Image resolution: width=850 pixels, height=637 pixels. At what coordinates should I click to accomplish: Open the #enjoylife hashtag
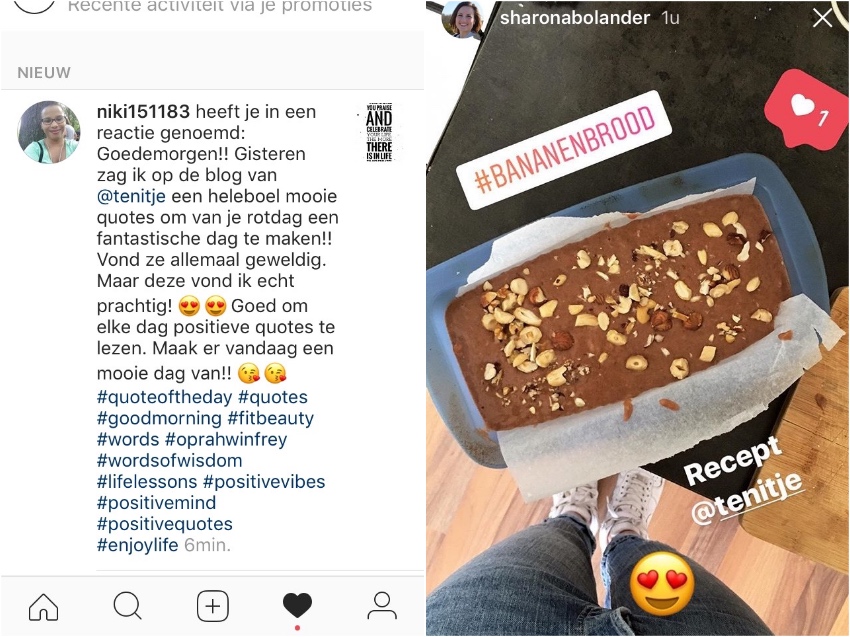[137, 545]
